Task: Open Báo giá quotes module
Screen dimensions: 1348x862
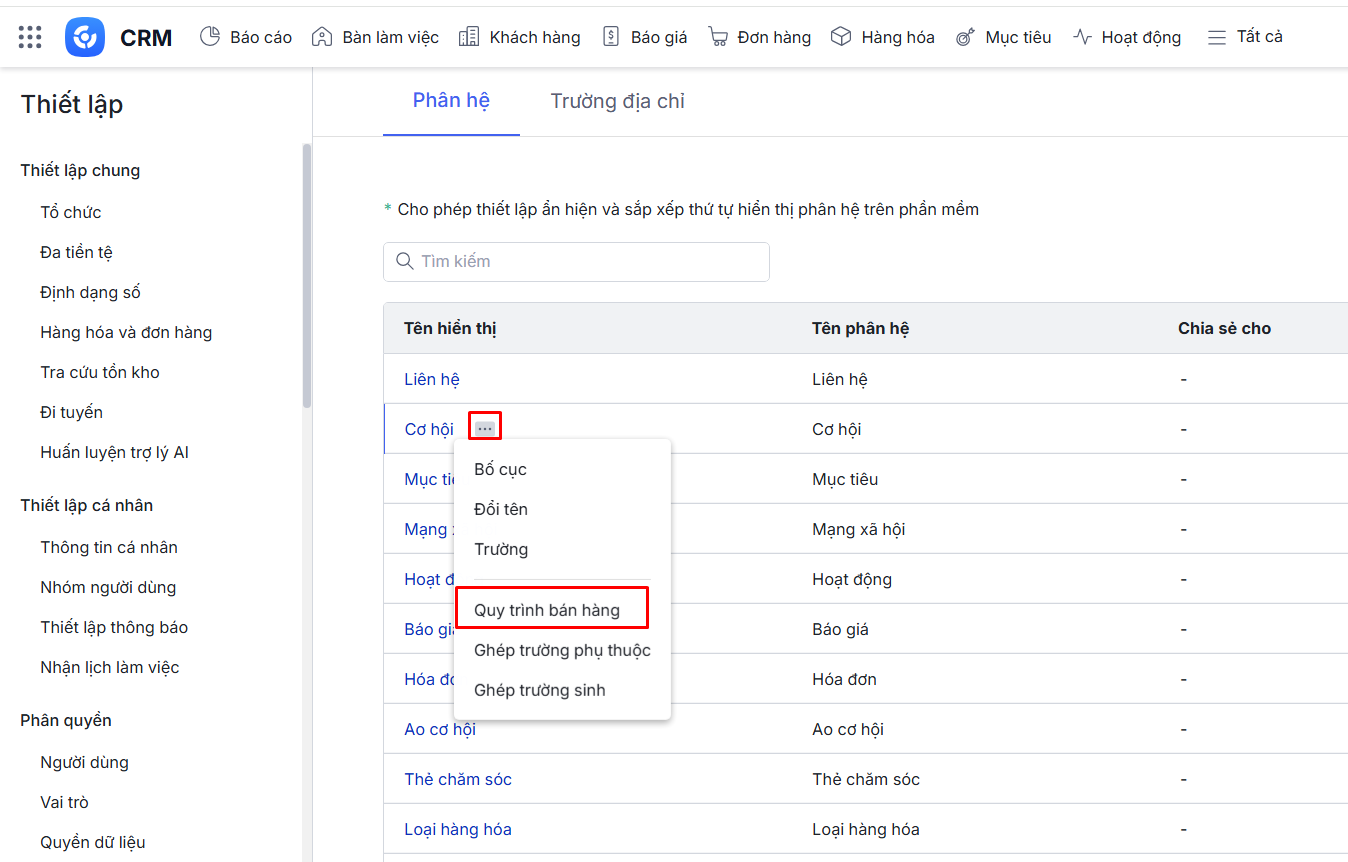Action: point(645,37)
